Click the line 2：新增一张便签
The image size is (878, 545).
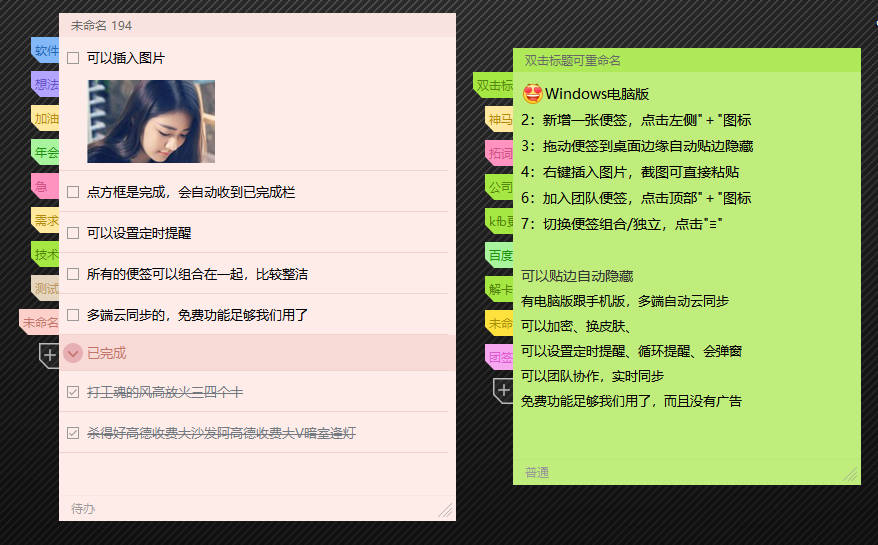coord(636,120)
